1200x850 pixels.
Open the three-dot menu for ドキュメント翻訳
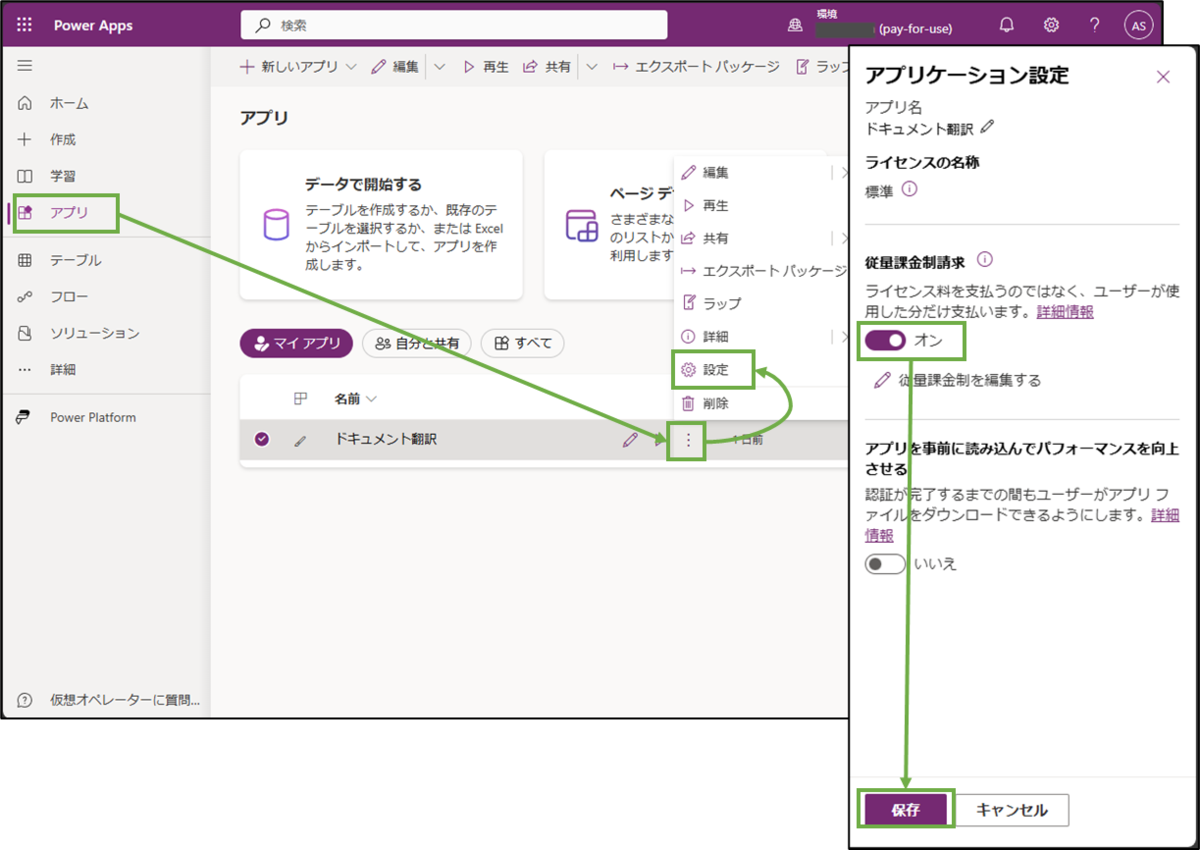pyautogui.click(x=688, y=440)
